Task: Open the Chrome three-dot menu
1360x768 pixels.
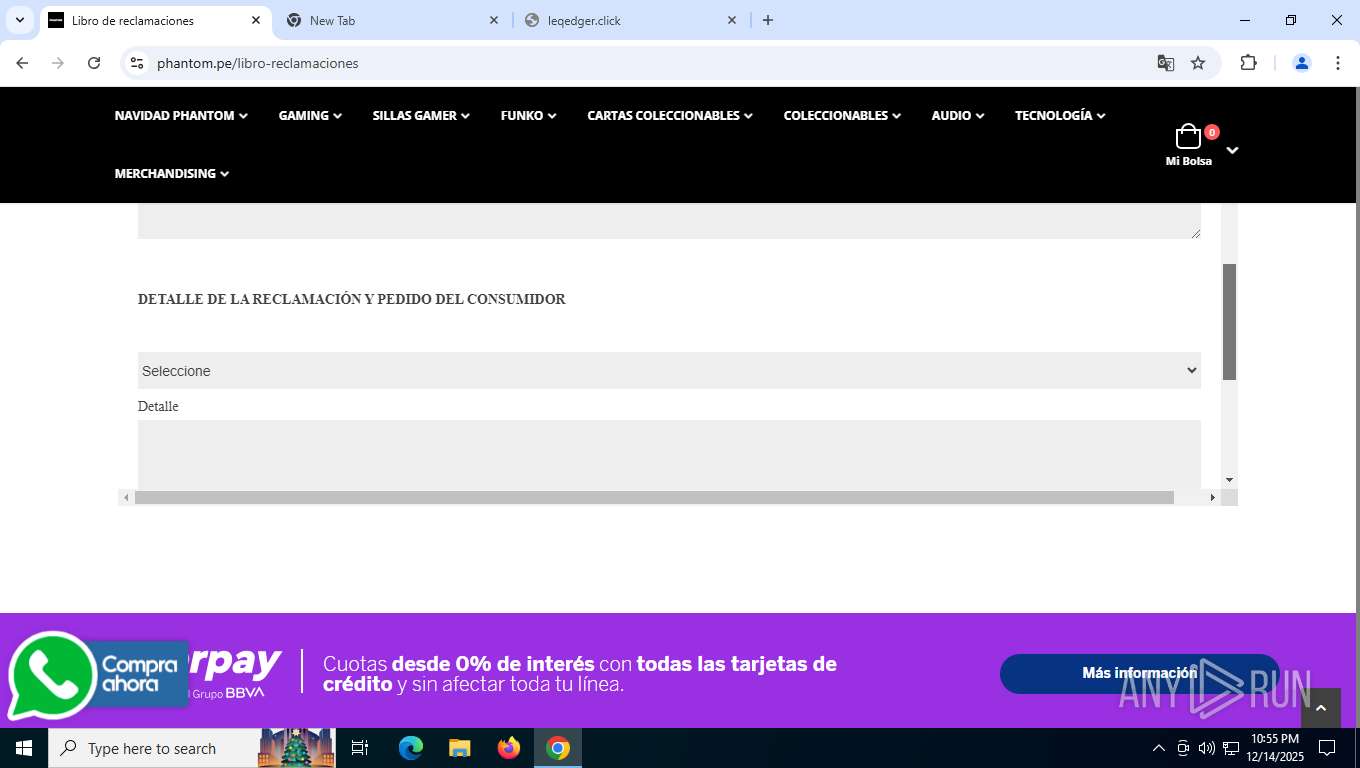Action: pos(1338,63)
